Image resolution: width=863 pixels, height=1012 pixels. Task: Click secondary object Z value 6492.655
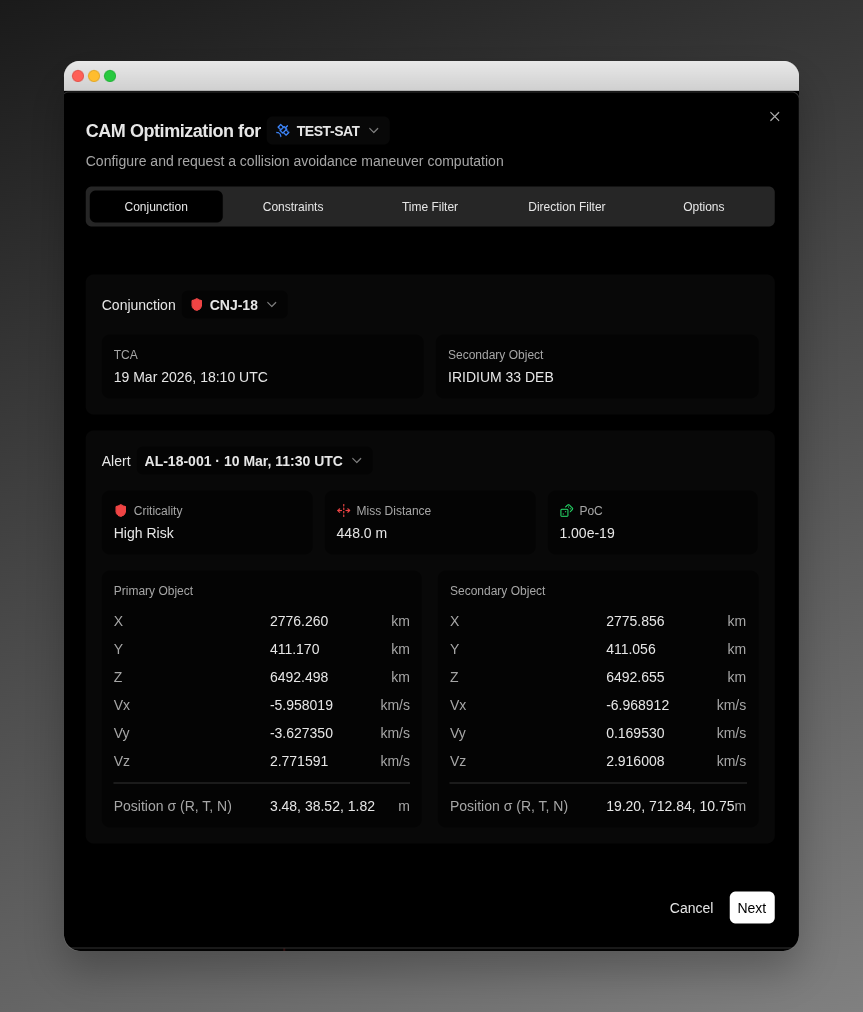click(x=635, y=677)
